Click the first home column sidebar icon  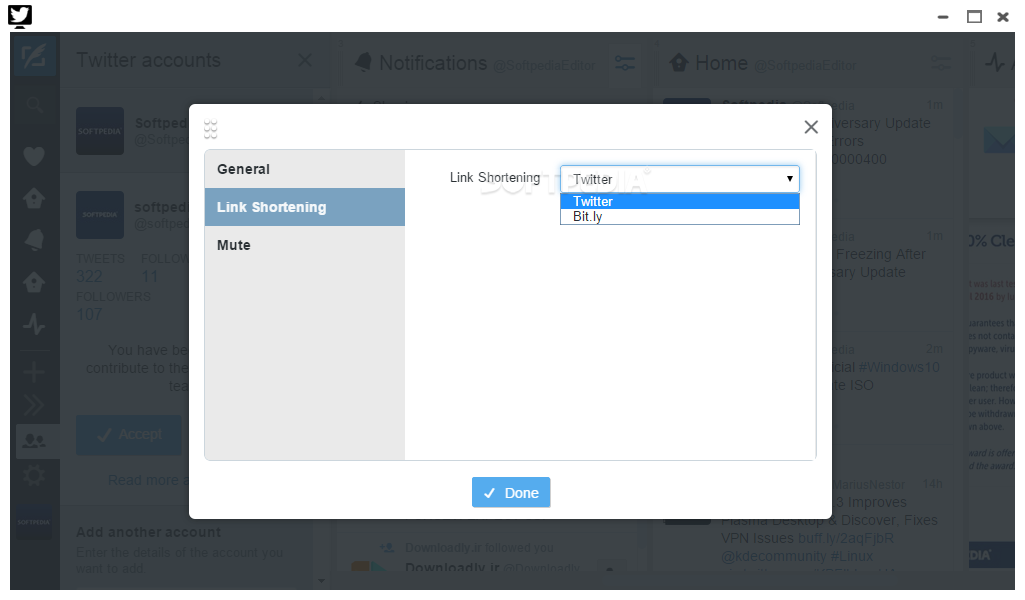(x=34, y=198)
